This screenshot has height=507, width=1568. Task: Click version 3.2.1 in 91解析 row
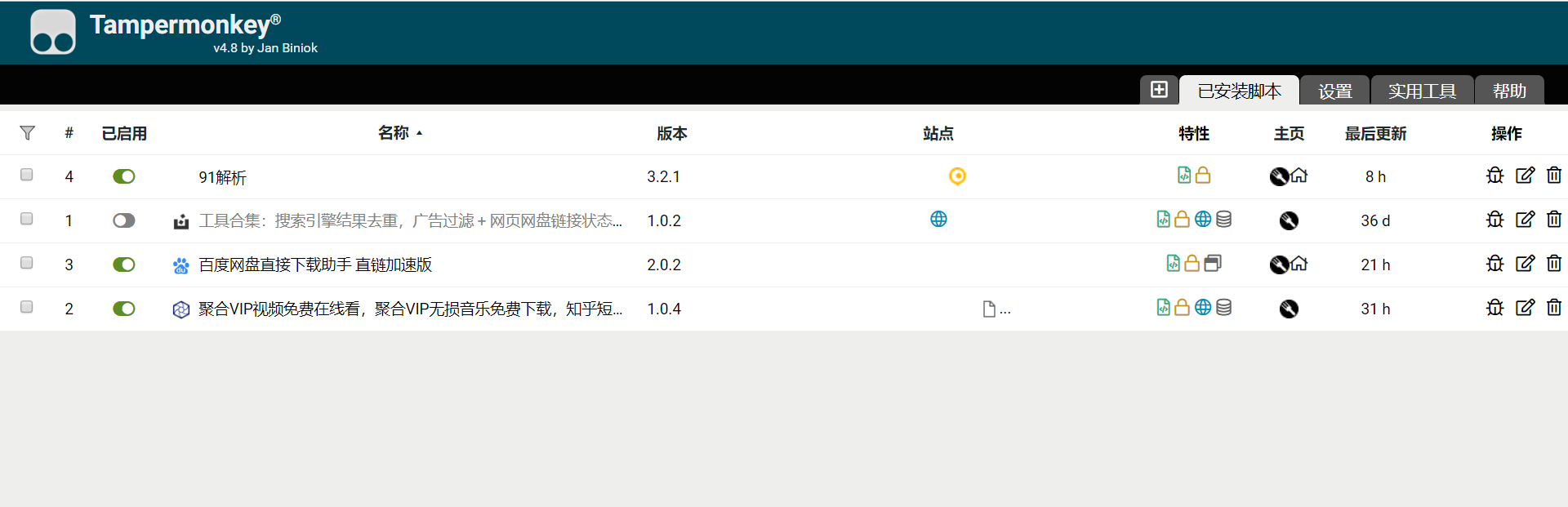click(x=663, y=177)
